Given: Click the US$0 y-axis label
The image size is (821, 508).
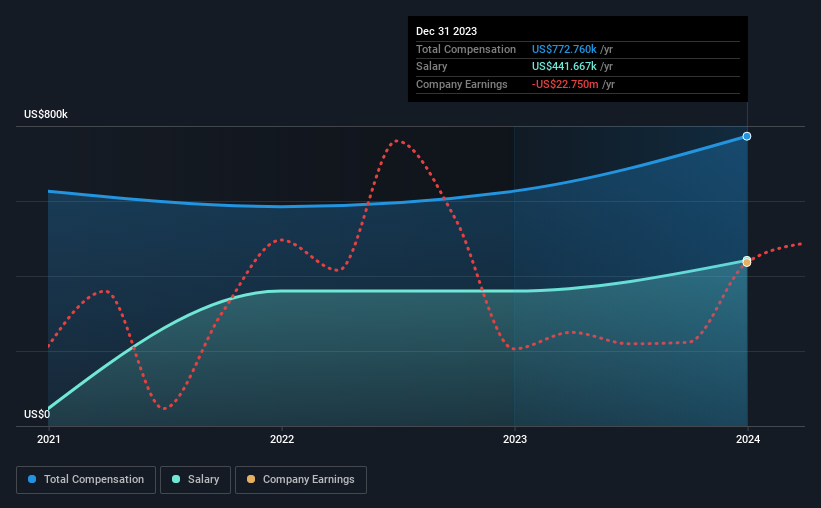Looking at the screenshot, I should tap(37, 414).
